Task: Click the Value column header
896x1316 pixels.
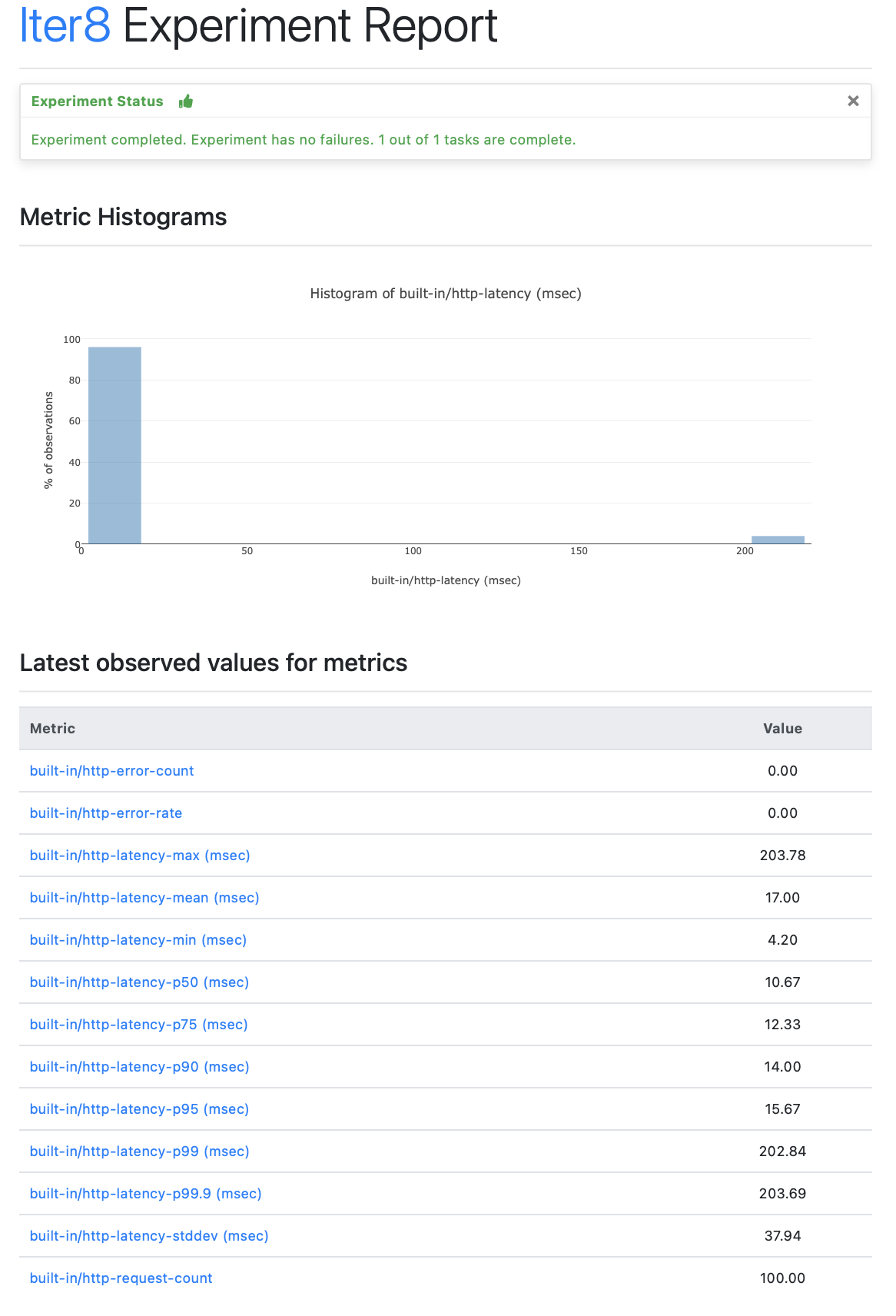Action: (x=782, y=728)
